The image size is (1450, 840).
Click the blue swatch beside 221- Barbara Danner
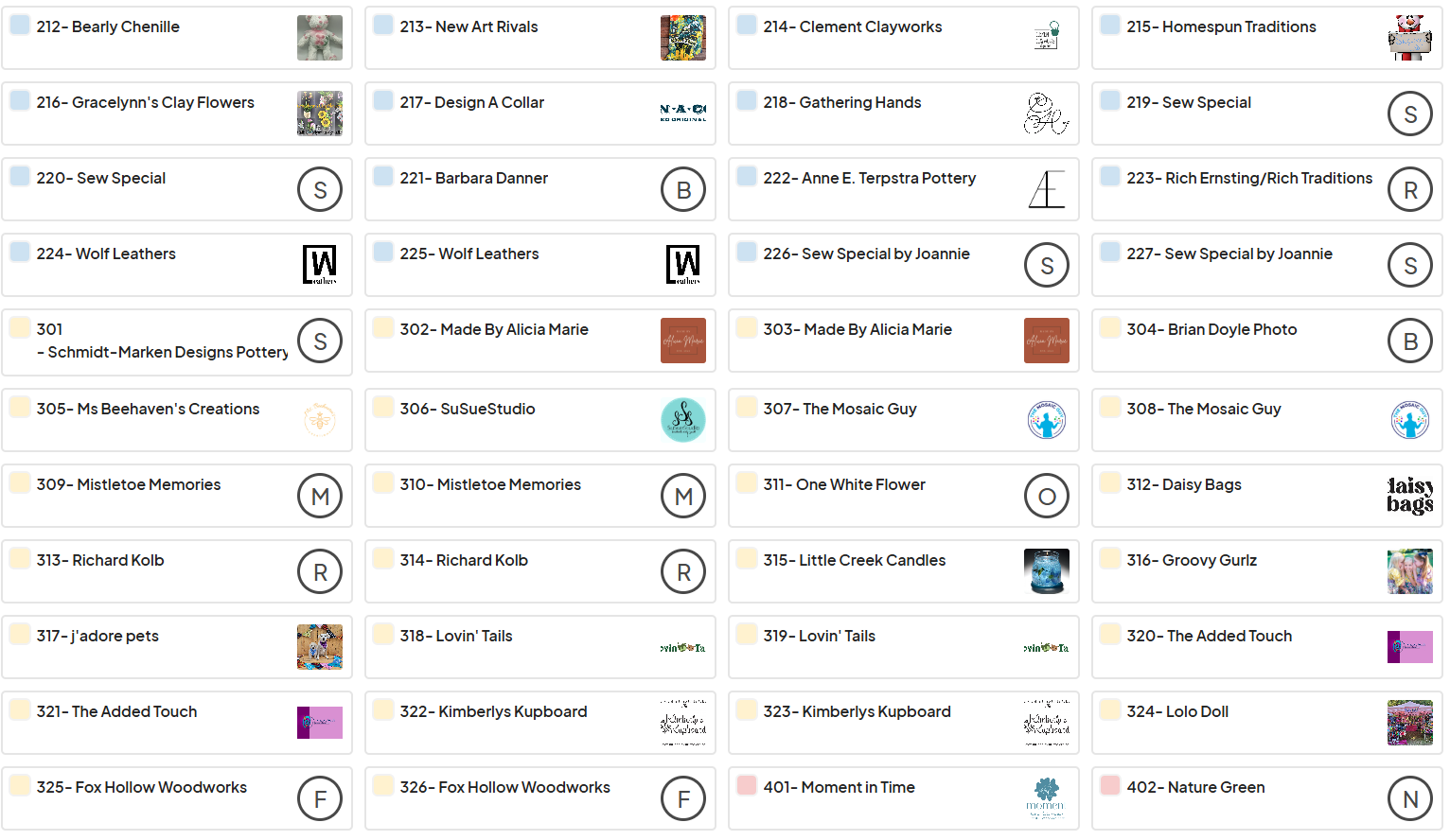coord(383,176)
